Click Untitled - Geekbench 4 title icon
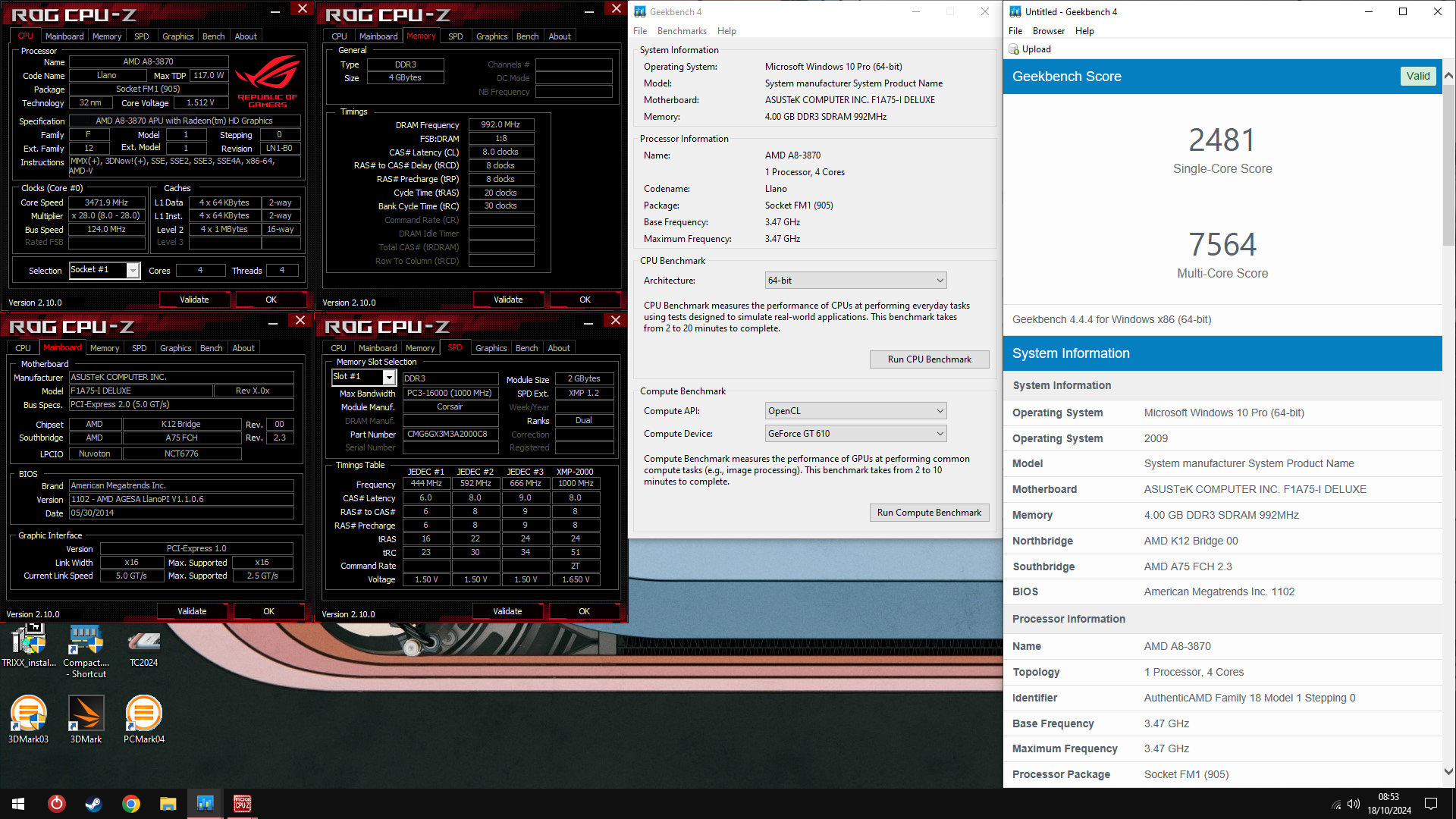This screenshot has height=819, width=1456. tap(1015, 11)
